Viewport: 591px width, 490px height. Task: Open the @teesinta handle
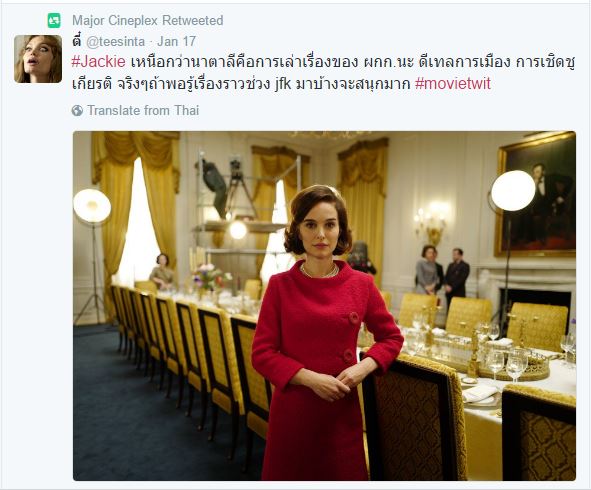coord(115,41)
